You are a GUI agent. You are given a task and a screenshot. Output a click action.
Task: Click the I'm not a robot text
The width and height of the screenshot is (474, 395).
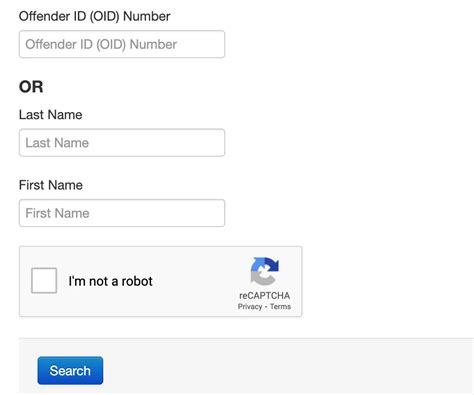[x=110, y=281]
